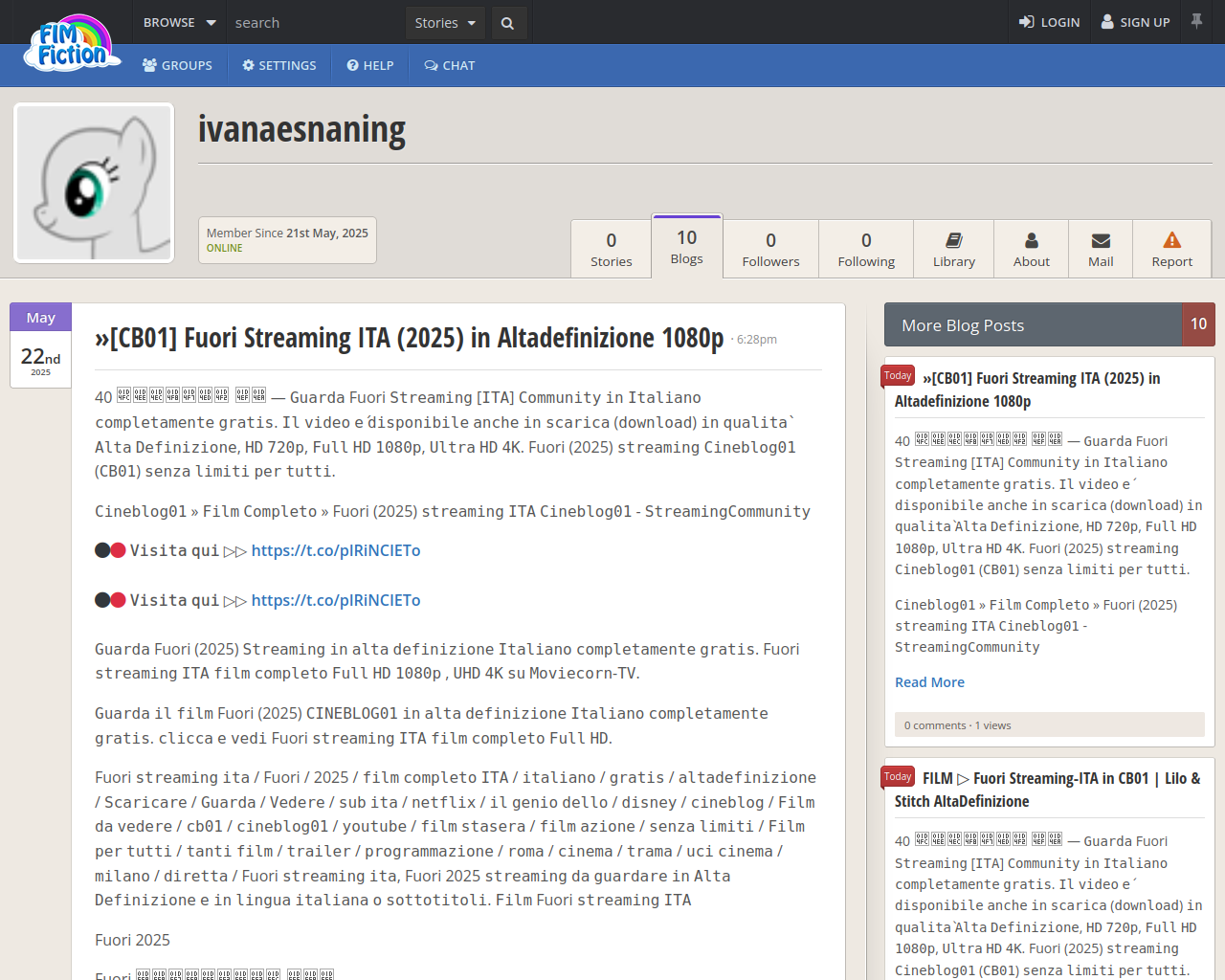Click the first Visita qui t.co link
This screenshot has height=980, width=1225.
(x=336, y=550)
